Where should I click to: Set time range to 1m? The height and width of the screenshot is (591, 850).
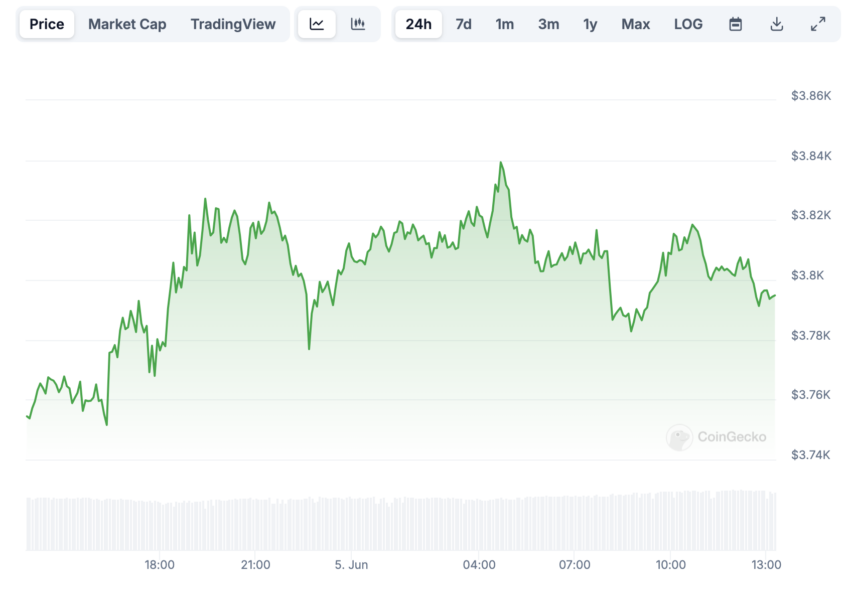[505, 24]
